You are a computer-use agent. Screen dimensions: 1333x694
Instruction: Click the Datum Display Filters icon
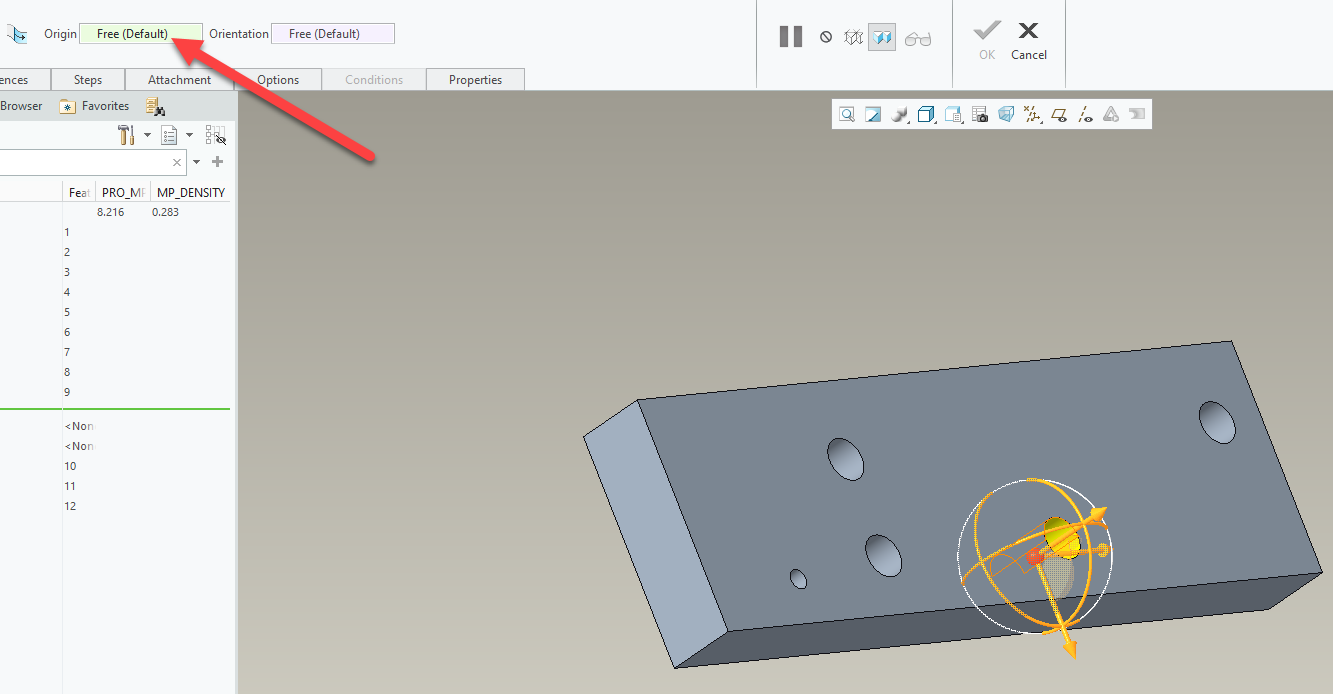[x=1032, y=113]
